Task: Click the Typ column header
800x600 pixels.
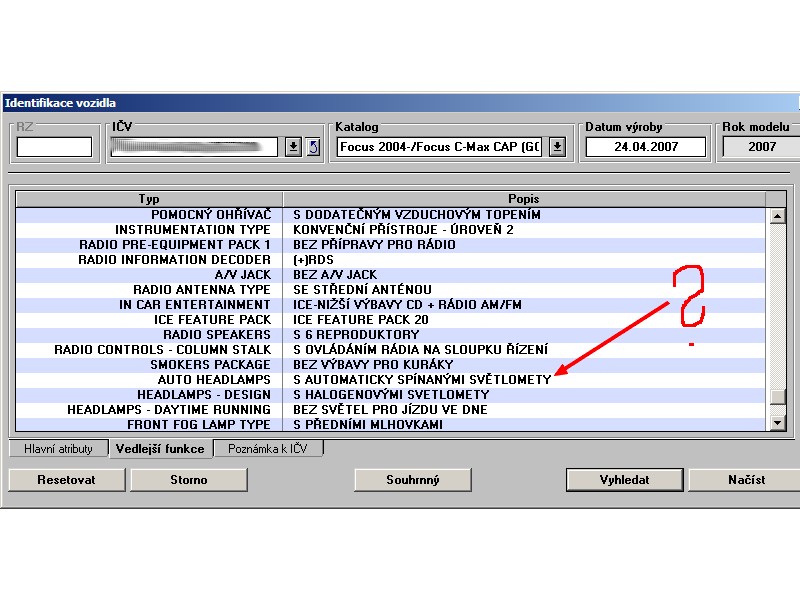Action: tap(149, 199)
